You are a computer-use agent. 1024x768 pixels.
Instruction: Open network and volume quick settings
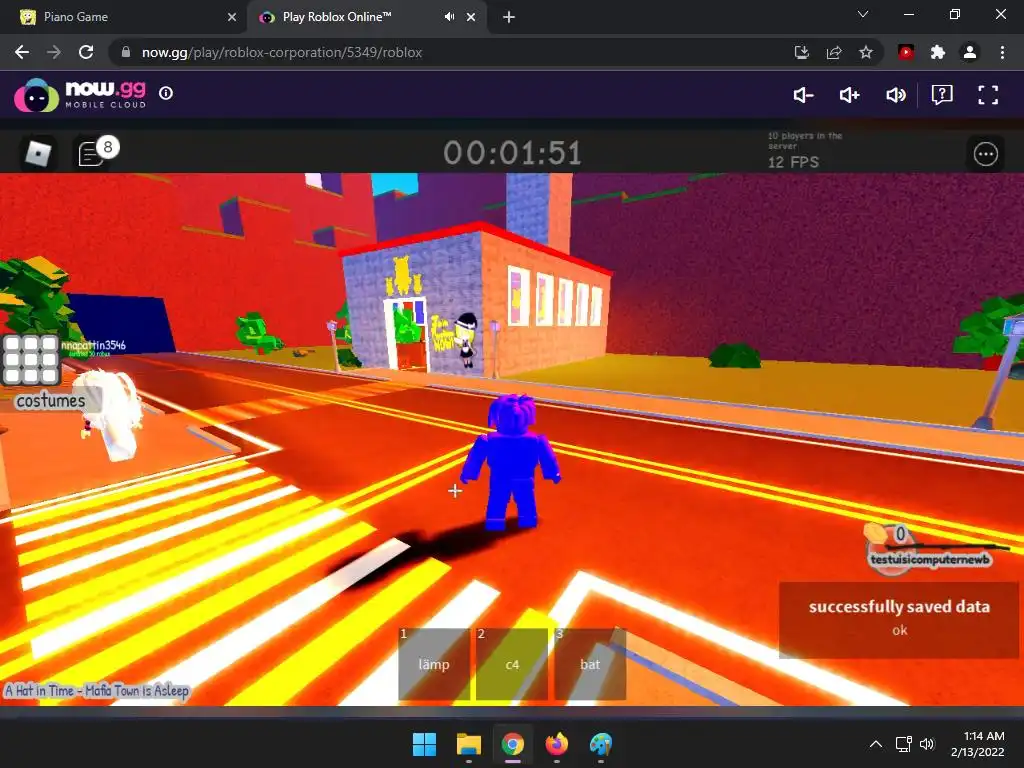pos(915,744)
